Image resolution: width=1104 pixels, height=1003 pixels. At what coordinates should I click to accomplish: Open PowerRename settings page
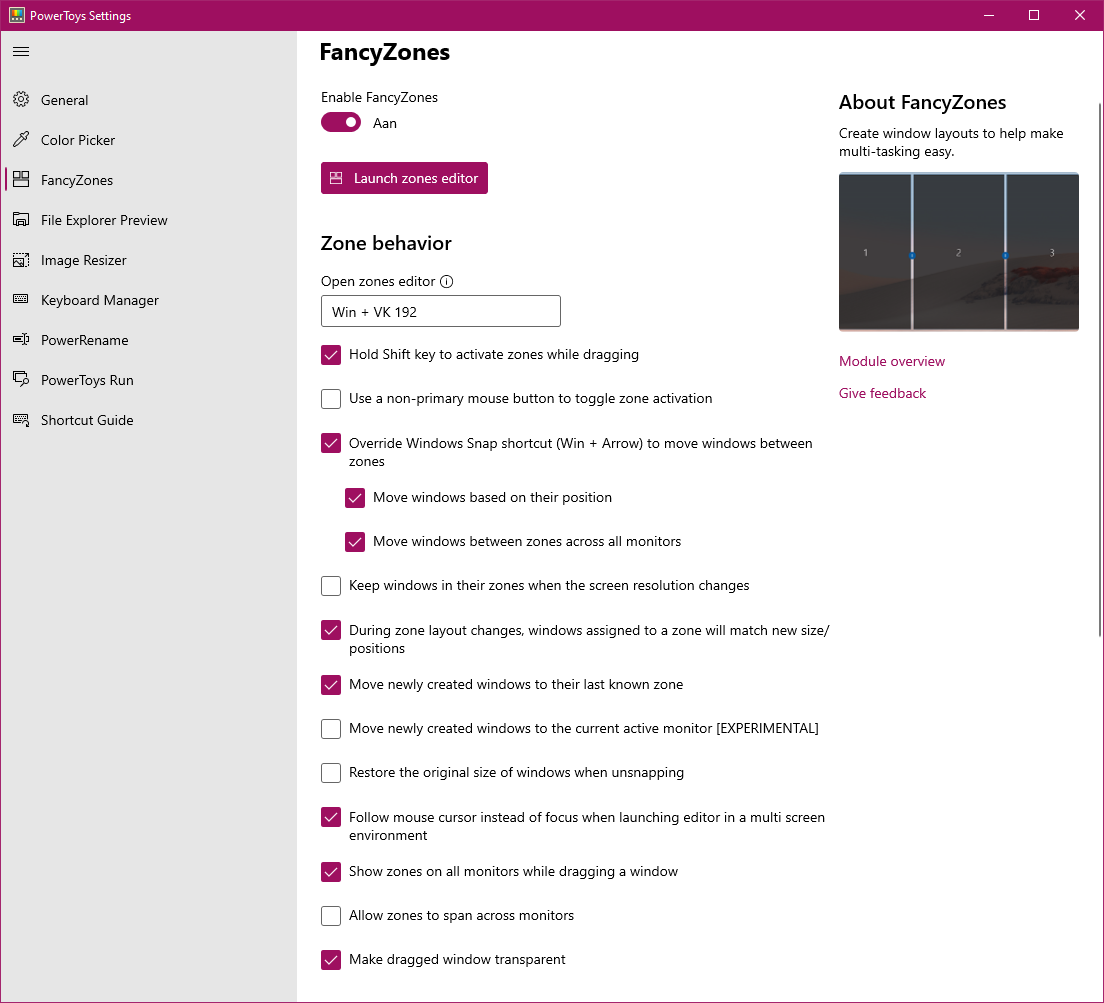point(84,340)
